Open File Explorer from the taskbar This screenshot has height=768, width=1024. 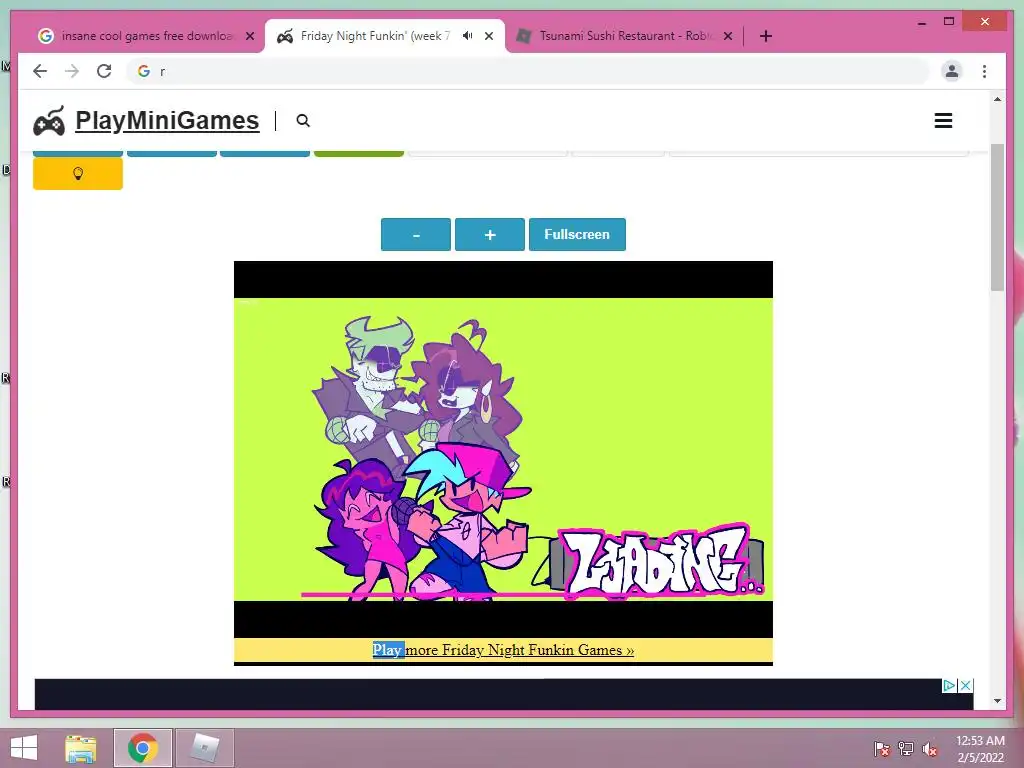[81, 748]
